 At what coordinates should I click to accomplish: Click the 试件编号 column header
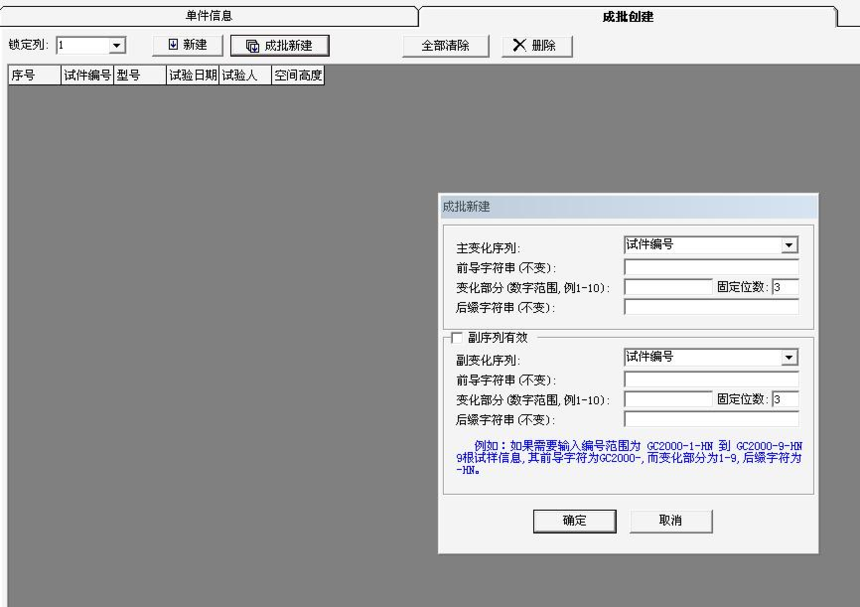click(x=87, y=75)
